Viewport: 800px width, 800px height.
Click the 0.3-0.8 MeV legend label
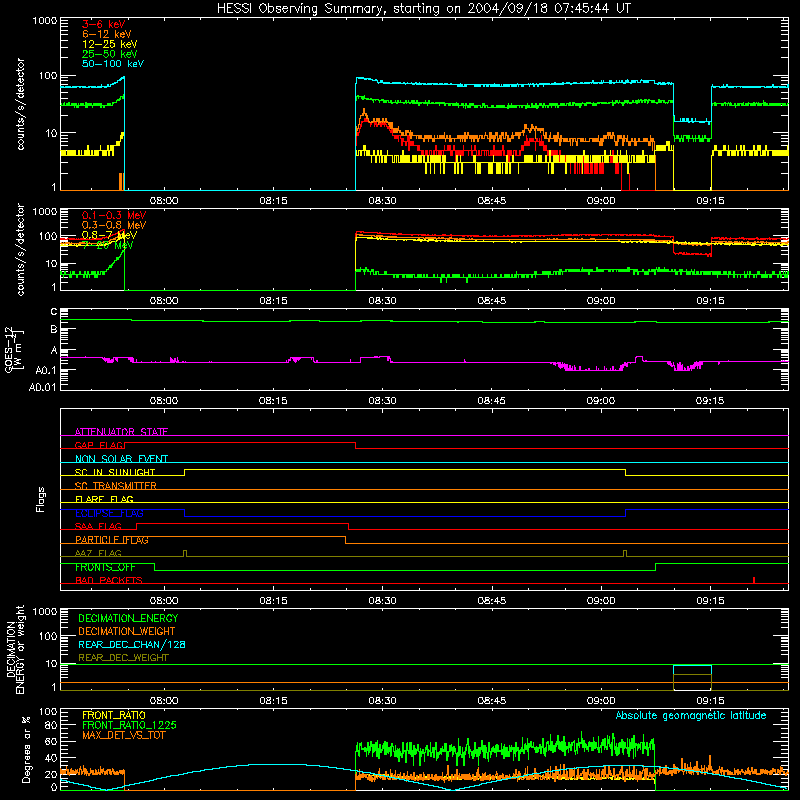tap(114, 225)
